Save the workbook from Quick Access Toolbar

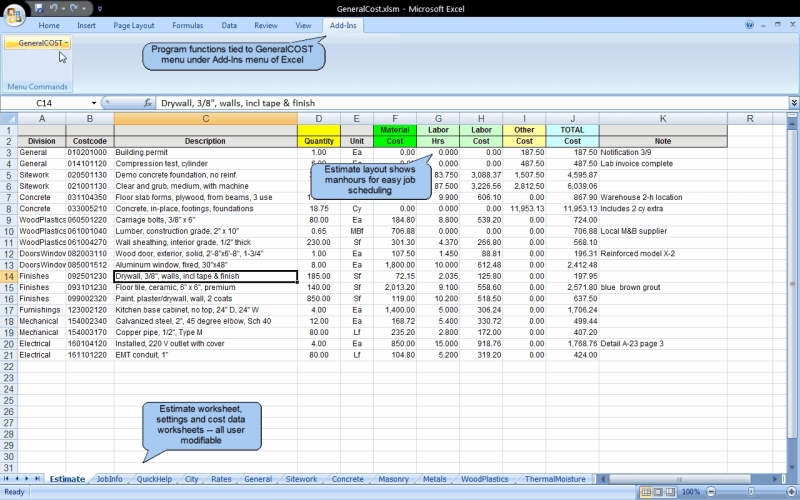pos(39,8)
